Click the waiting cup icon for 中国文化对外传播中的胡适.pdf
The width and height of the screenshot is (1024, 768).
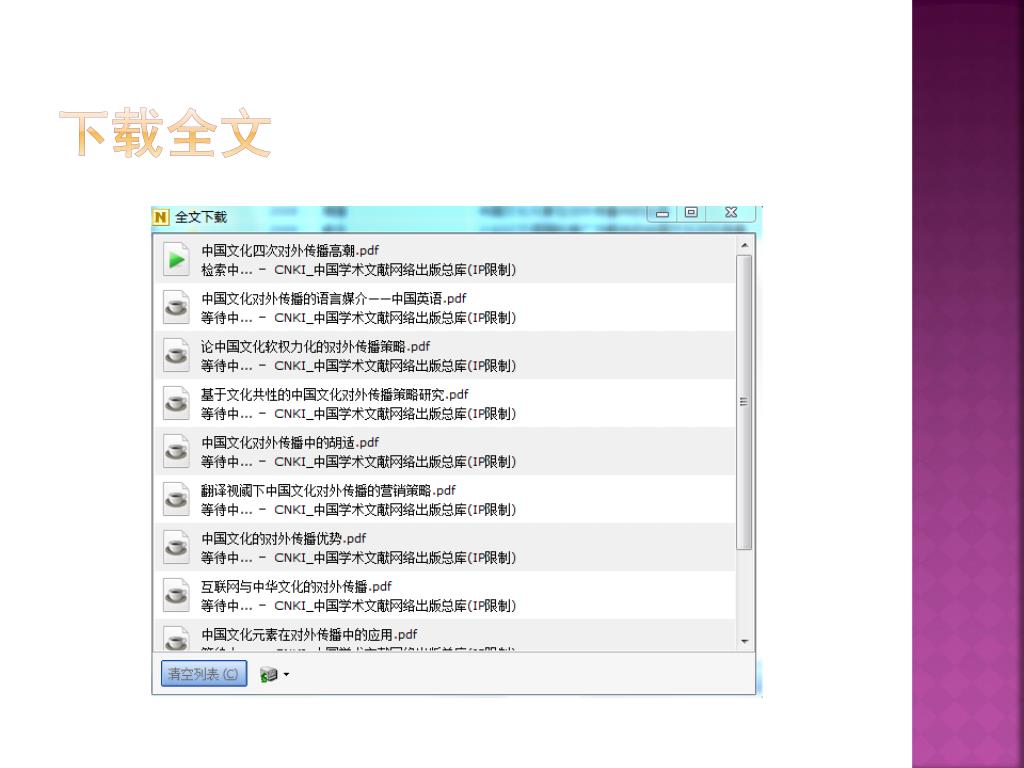(176, 451)
